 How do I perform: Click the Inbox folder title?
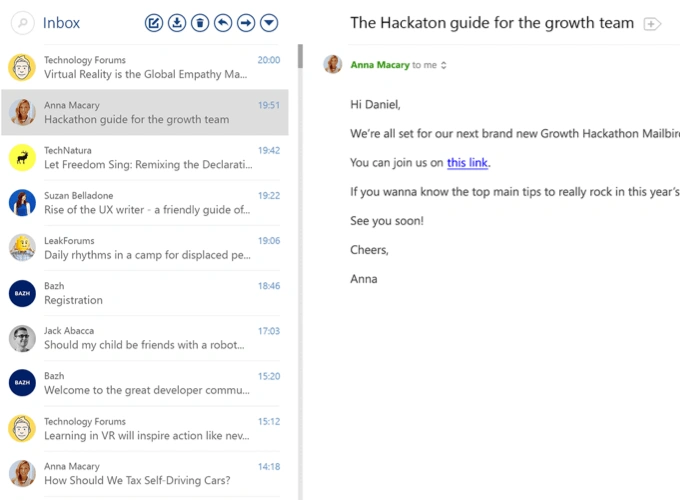click(61, 23)
